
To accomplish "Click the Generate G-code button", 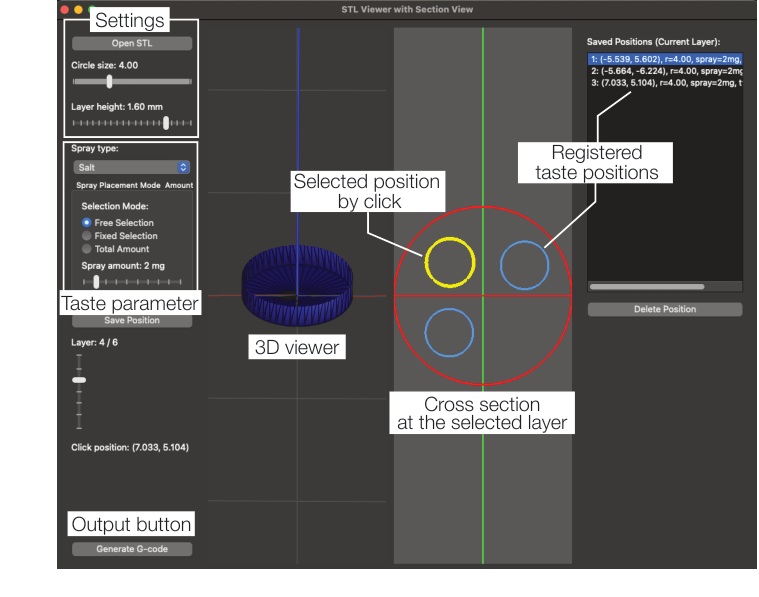I will 132,549.
